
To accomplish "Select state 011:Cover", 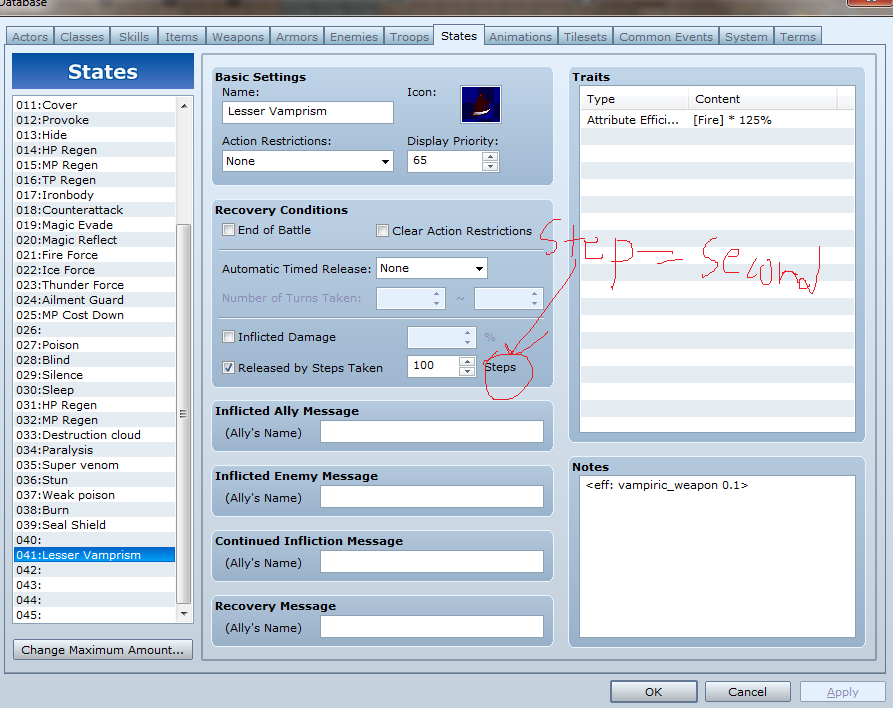I will (95, 105).
